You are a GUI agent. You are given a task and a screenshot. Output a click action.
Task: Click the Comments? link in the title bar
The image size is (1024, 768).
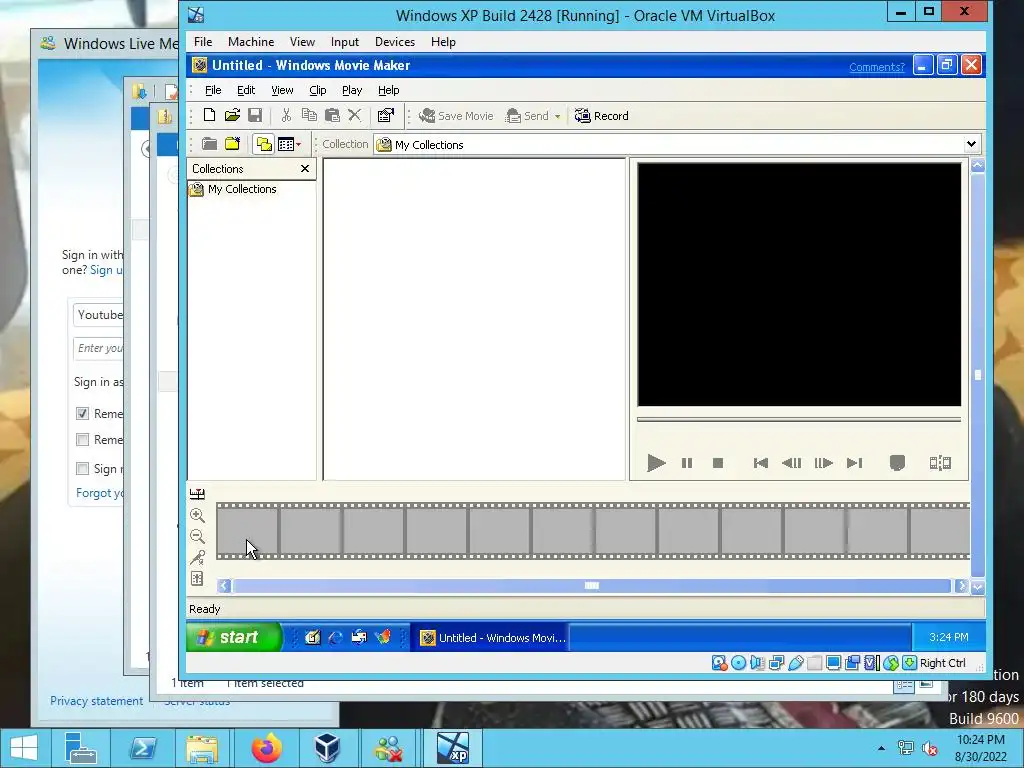pyautogui.click(x=876, y=67)
